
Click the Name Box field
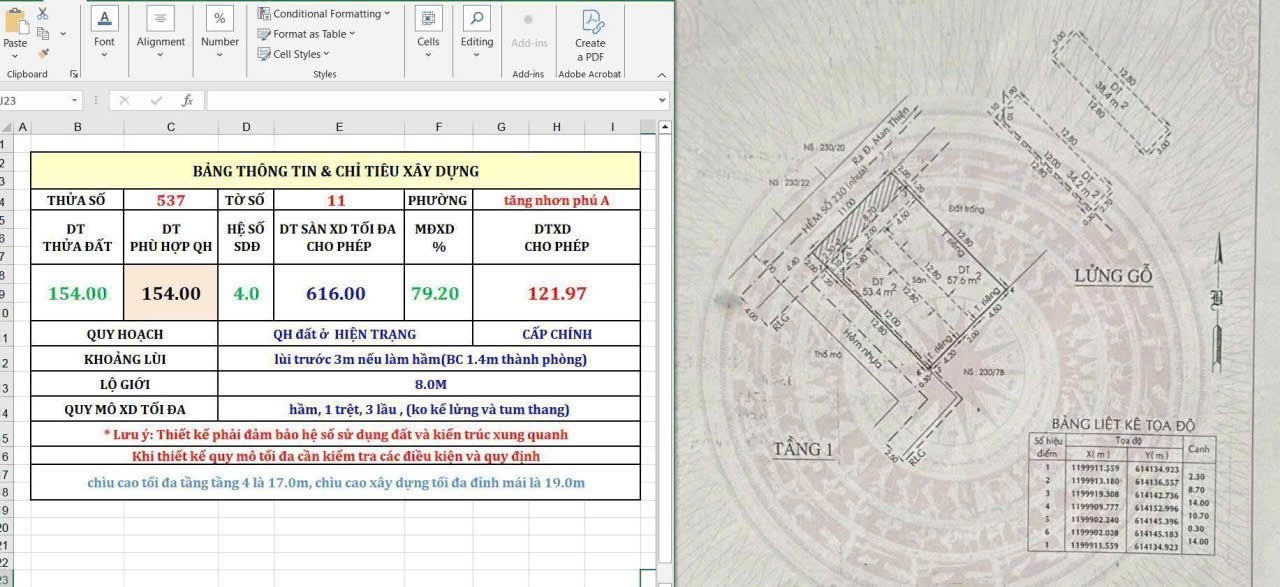pyautogui.click(x=34, y=100)
